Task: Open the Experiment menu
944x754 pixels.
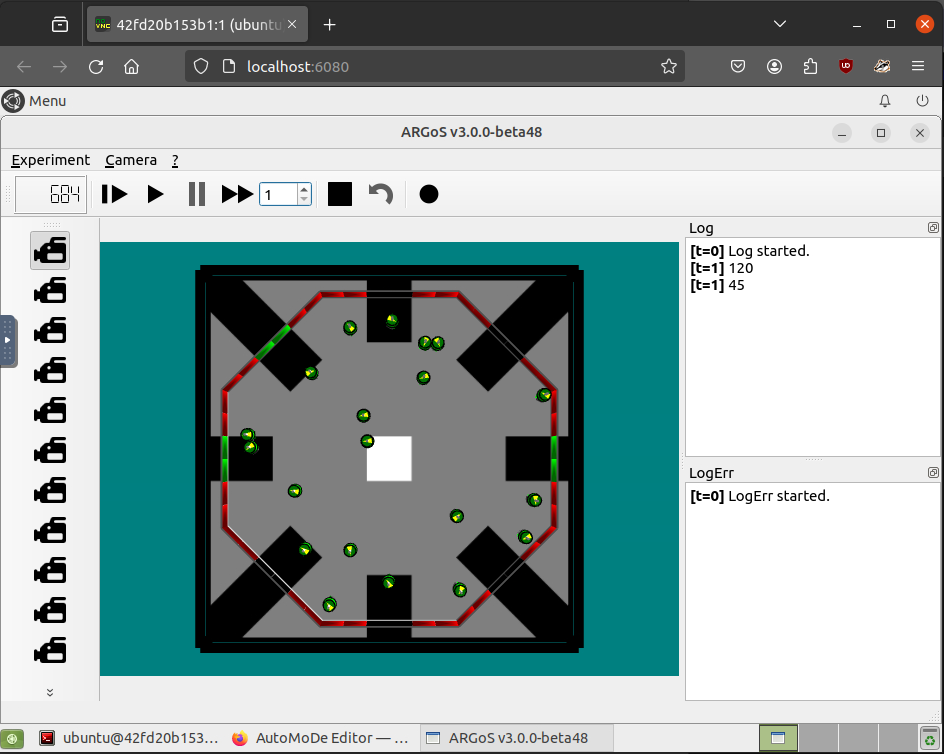Action: pos(51,160)
